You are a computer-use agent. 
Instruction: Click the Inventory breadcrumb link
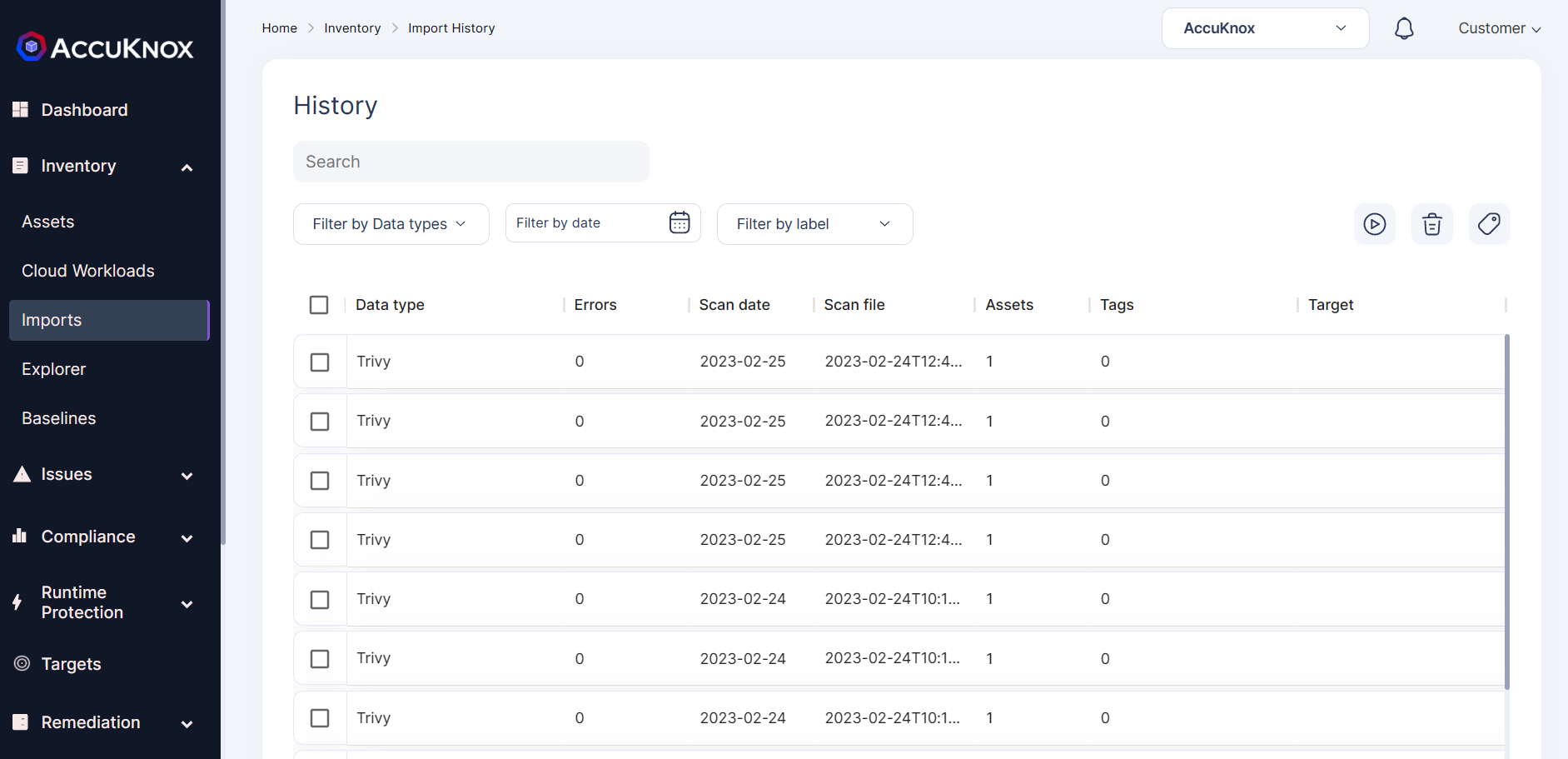point(352,28)
